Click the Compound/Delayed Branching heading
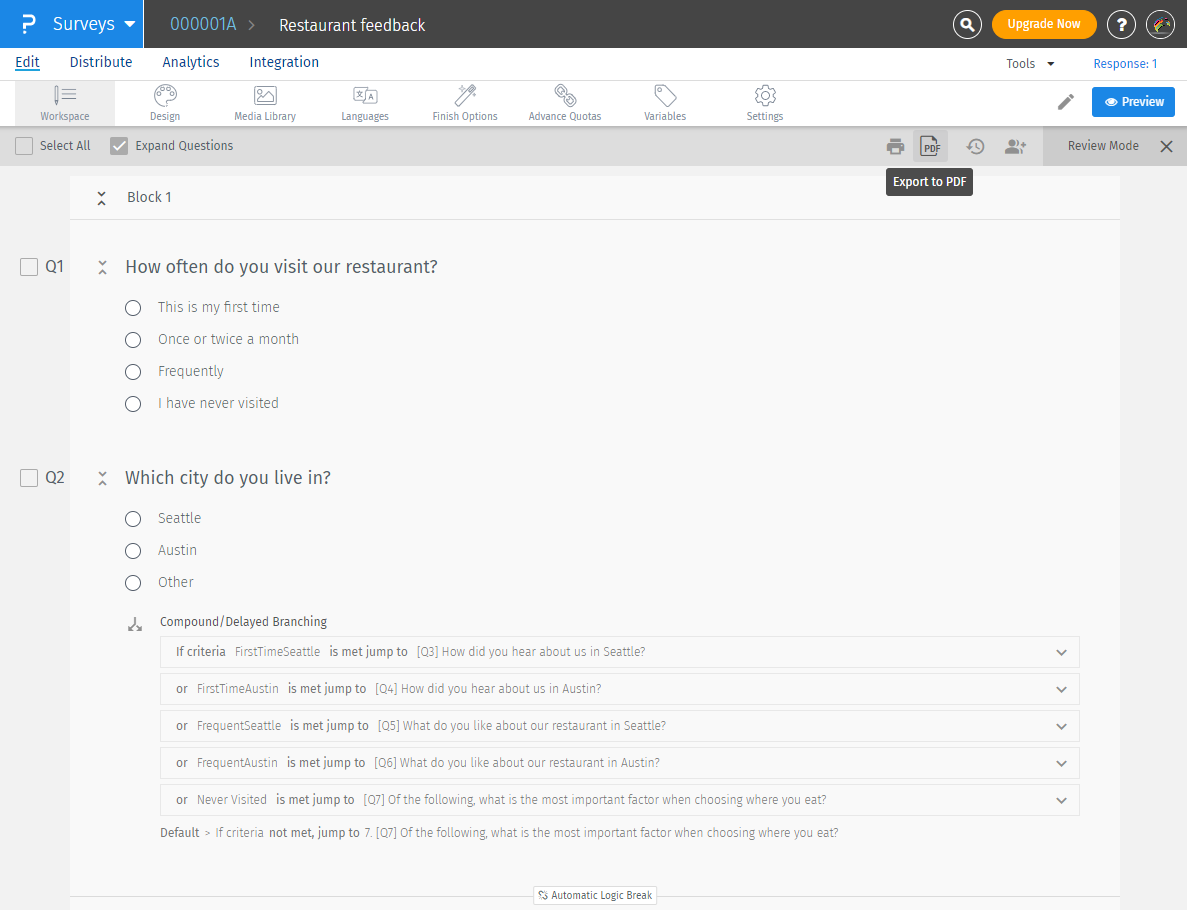This screenshot has width=1187, height=910. (x=243, y=622)
